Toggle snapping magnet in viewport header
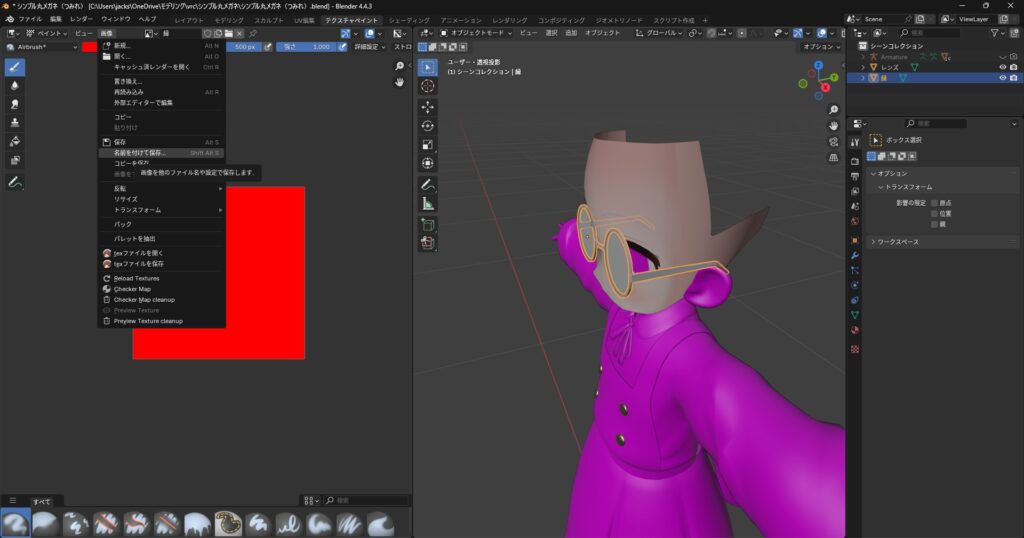 point(711,33)
